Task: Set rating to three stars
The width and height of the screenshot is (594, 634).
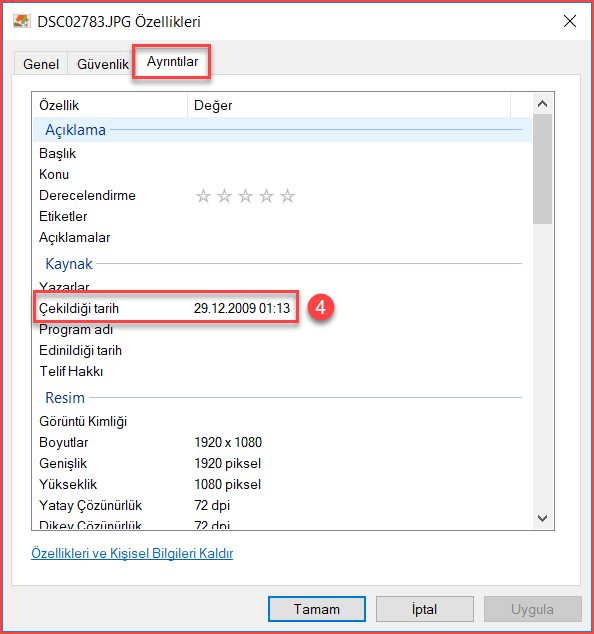Action: (245, 196)
